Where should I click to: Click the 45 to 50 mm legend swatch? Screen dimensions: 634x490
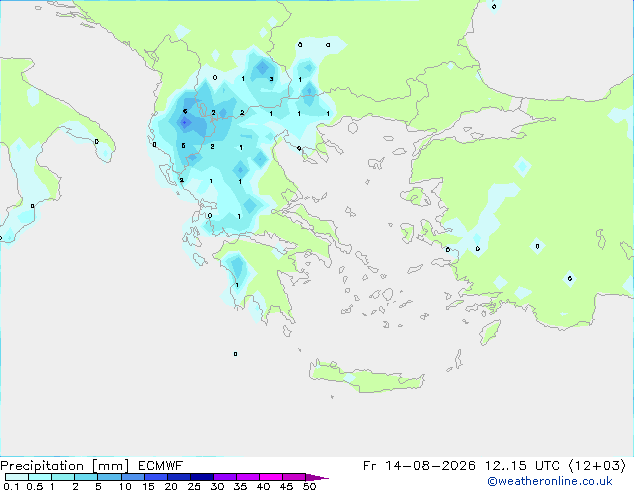pyautogui.click(x=294, y=477)
